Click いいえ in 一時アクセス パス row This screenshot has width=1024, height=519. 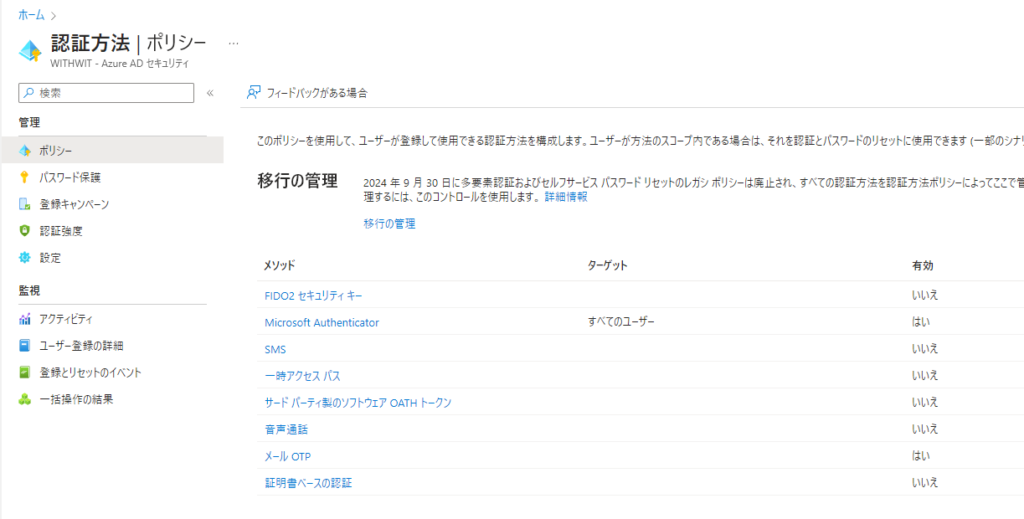pos(925,376)
